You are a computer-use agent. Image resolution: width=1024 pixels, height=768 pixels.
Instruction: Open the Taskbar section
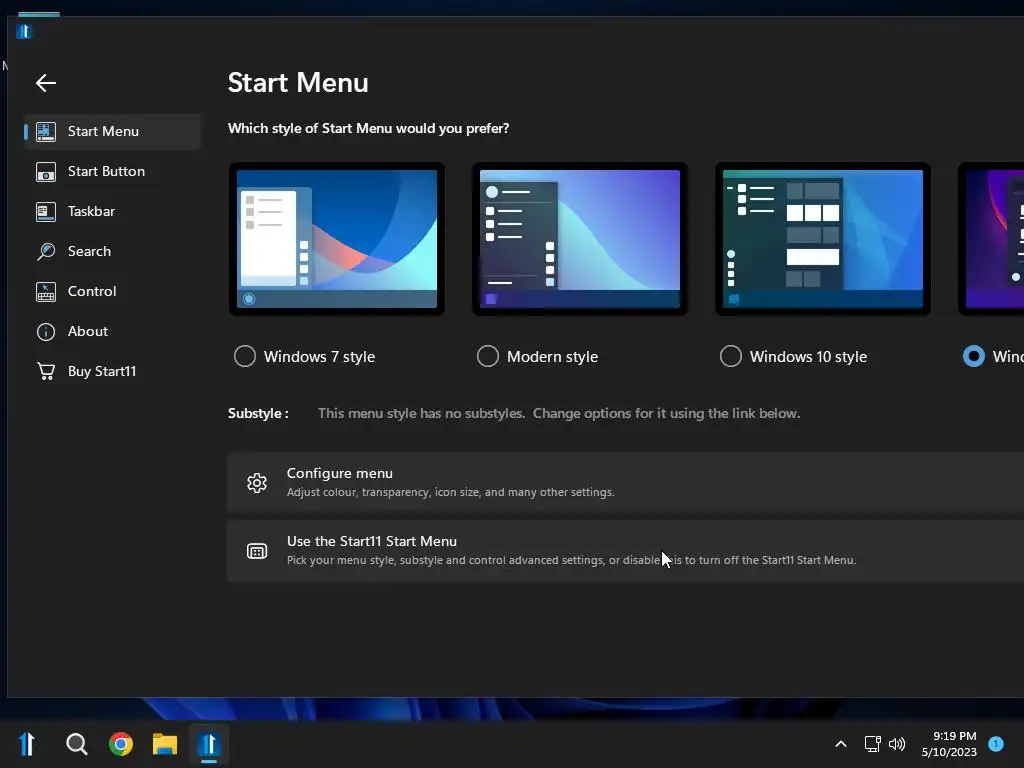(x=112, y=212)
